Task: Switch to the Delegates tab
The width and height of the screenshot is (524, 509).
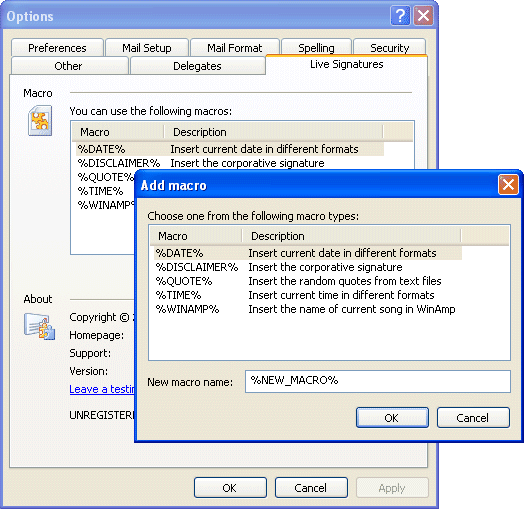Action: coord(197,66)
